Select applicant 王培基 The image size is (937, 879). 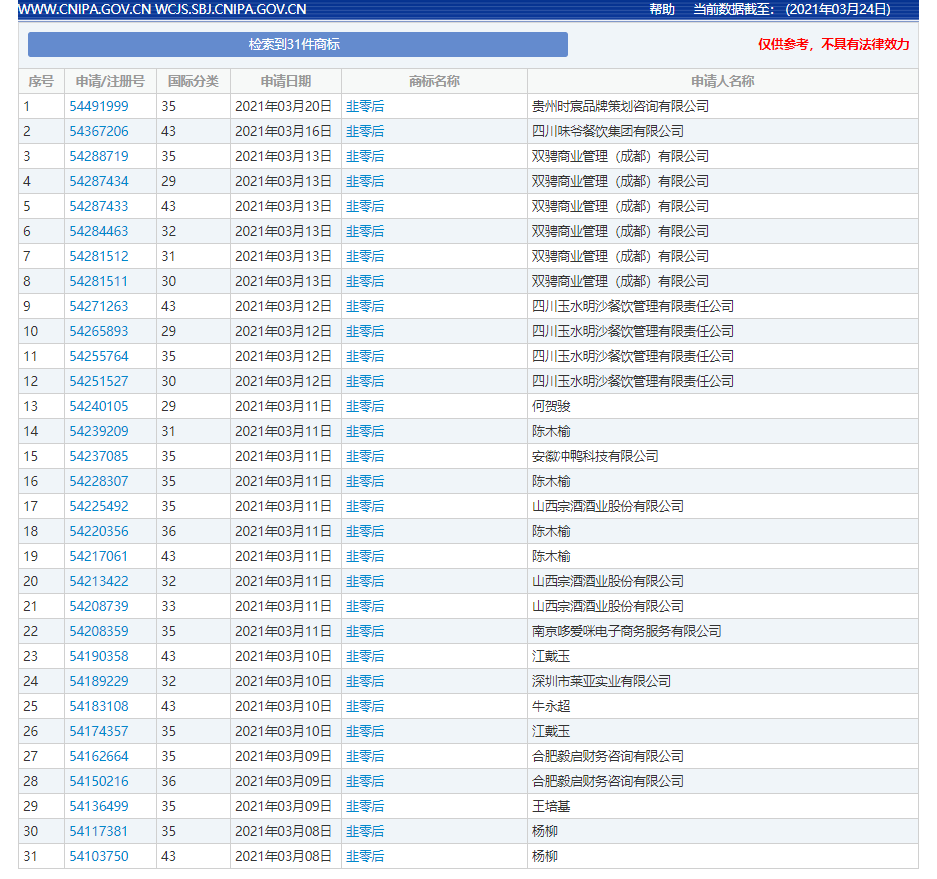551,807
